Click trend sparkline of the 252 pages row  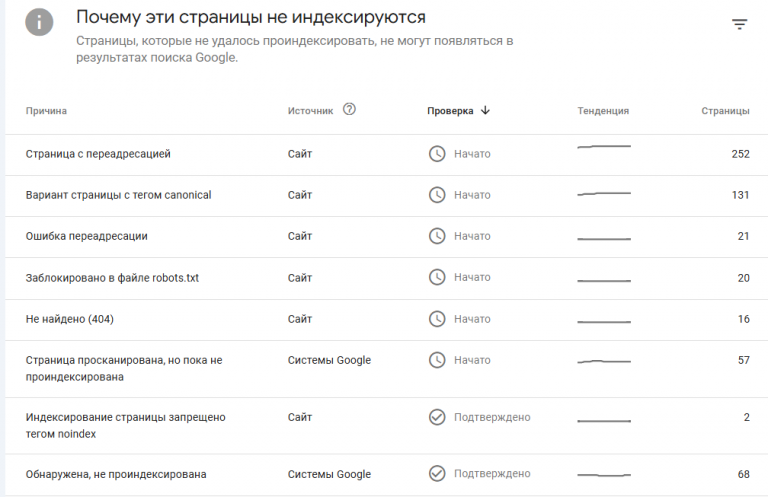604,146
